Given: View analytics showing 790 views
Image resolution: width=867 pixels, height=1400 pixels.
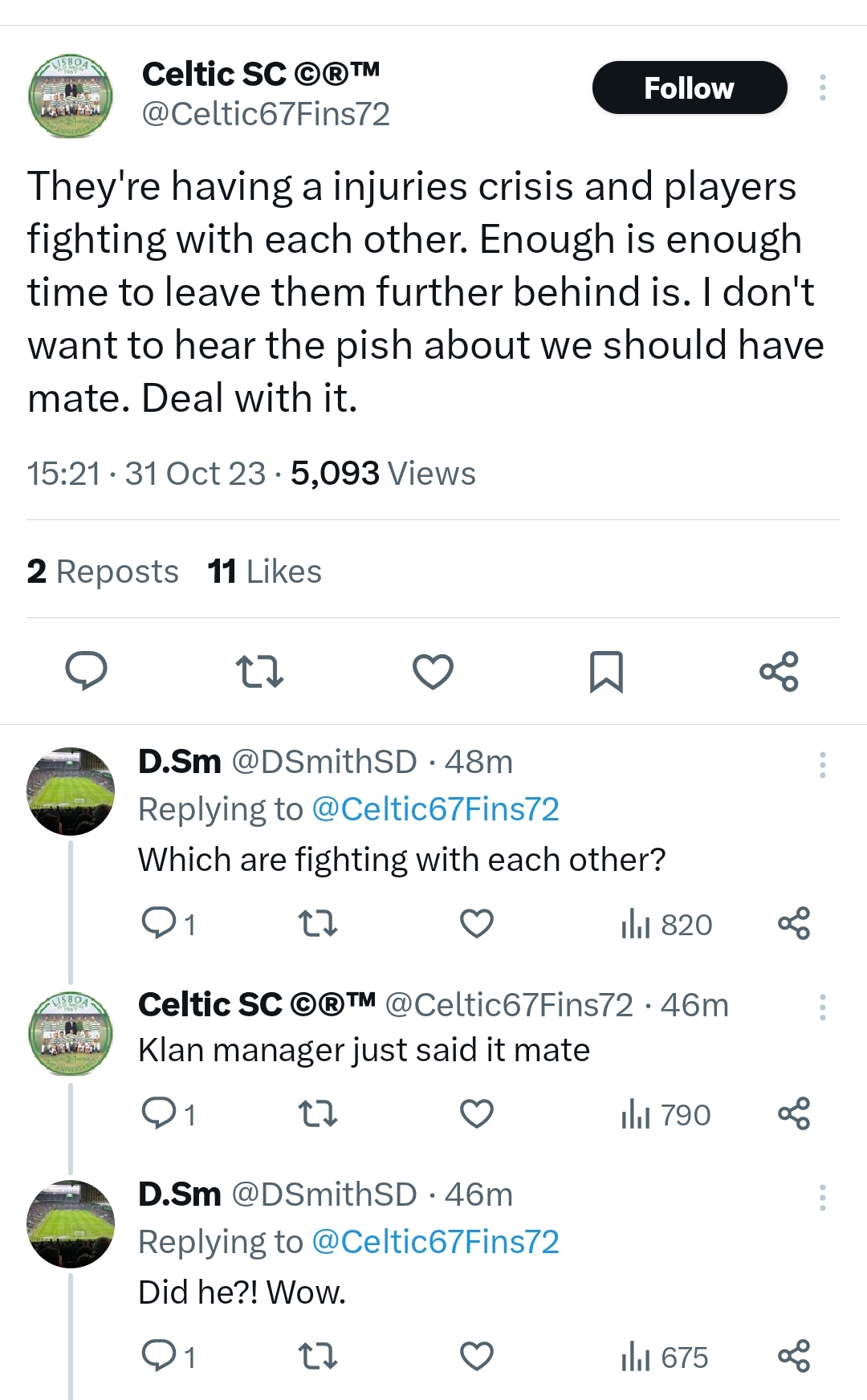Looking at the screenshot, I should pyautogui.click(x=666, y=1115).
